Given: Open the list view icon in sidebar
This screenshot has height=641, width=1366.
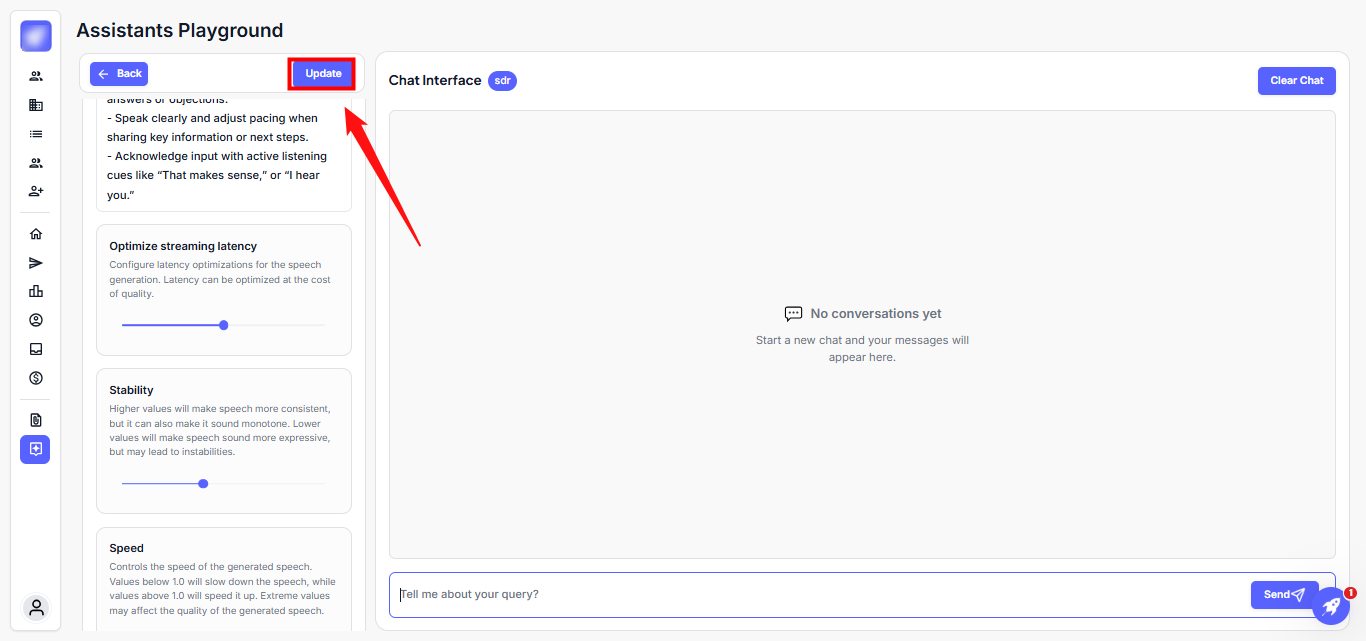Looking at the screenshot, I should [x=36, y=134].
